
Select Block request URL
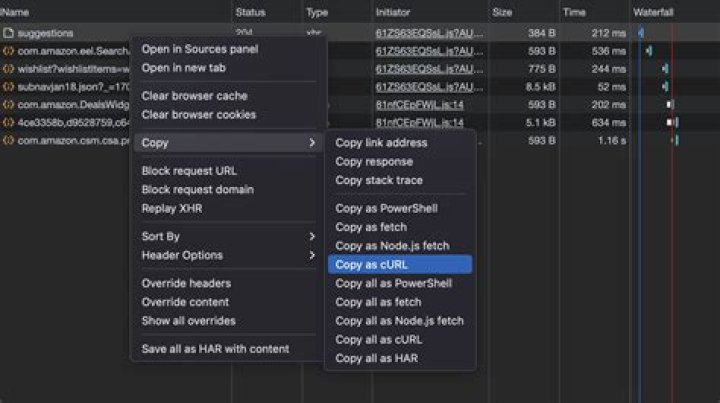coord(189,171)
